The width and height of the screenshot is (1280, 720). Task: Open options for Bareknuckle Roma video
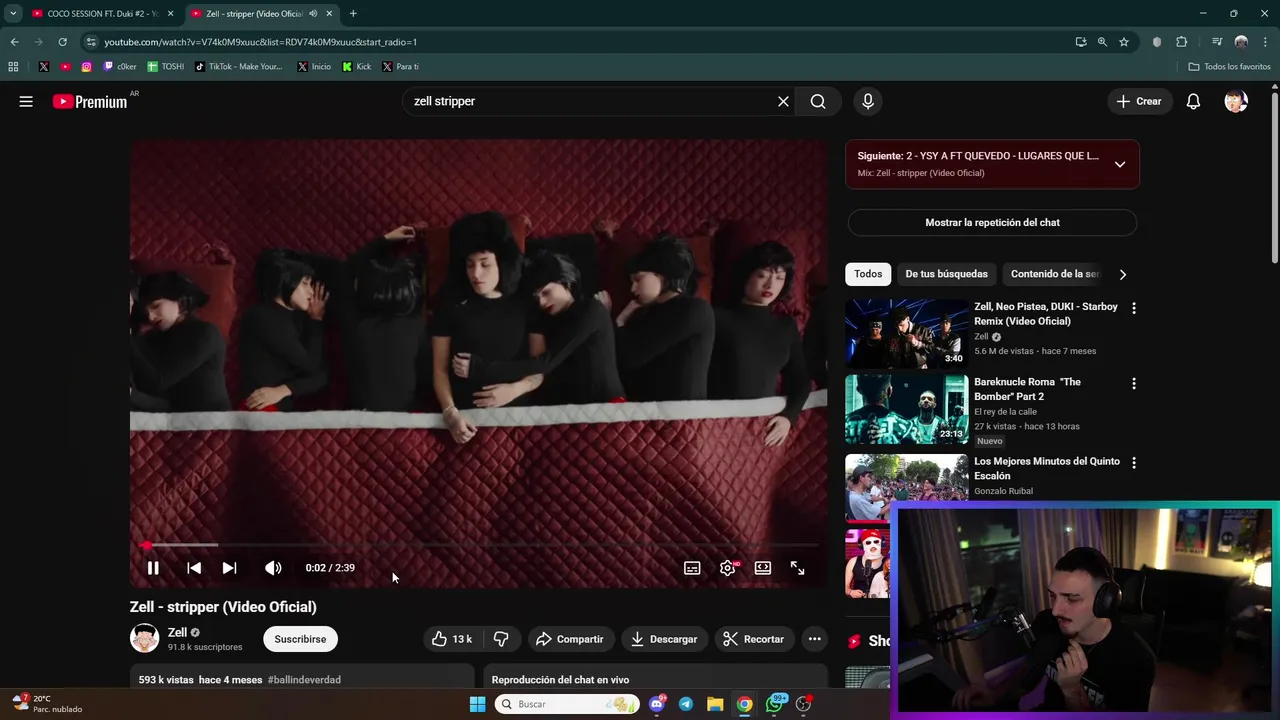(1133, 383)
